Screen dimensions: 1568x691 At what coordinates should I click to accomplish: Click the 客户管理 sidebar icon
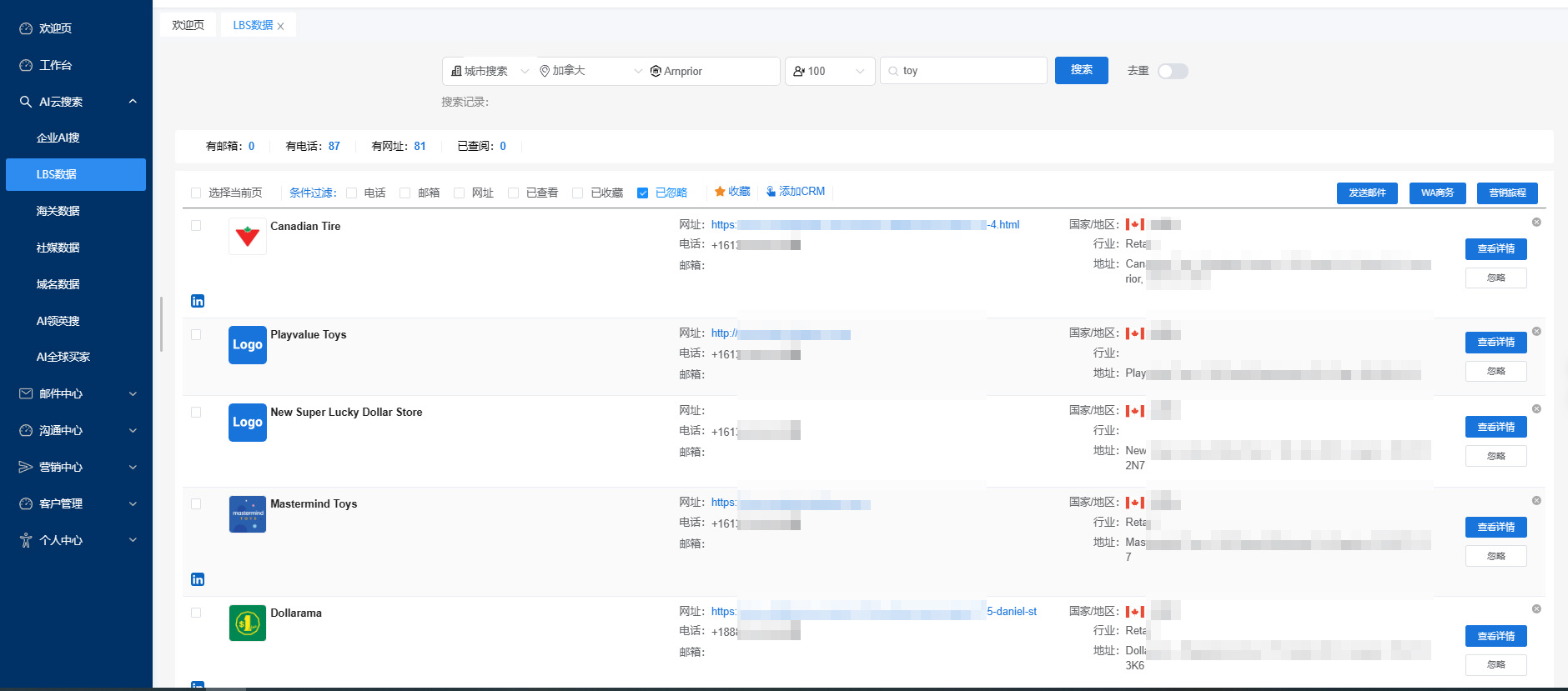[26, 503]
